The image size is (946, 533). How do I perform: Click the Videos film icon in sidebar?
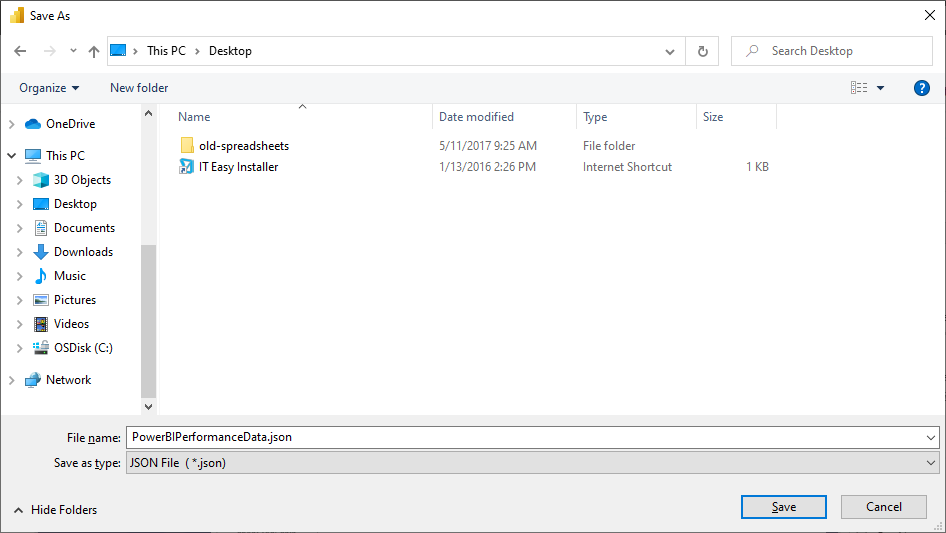coord(40,324)
